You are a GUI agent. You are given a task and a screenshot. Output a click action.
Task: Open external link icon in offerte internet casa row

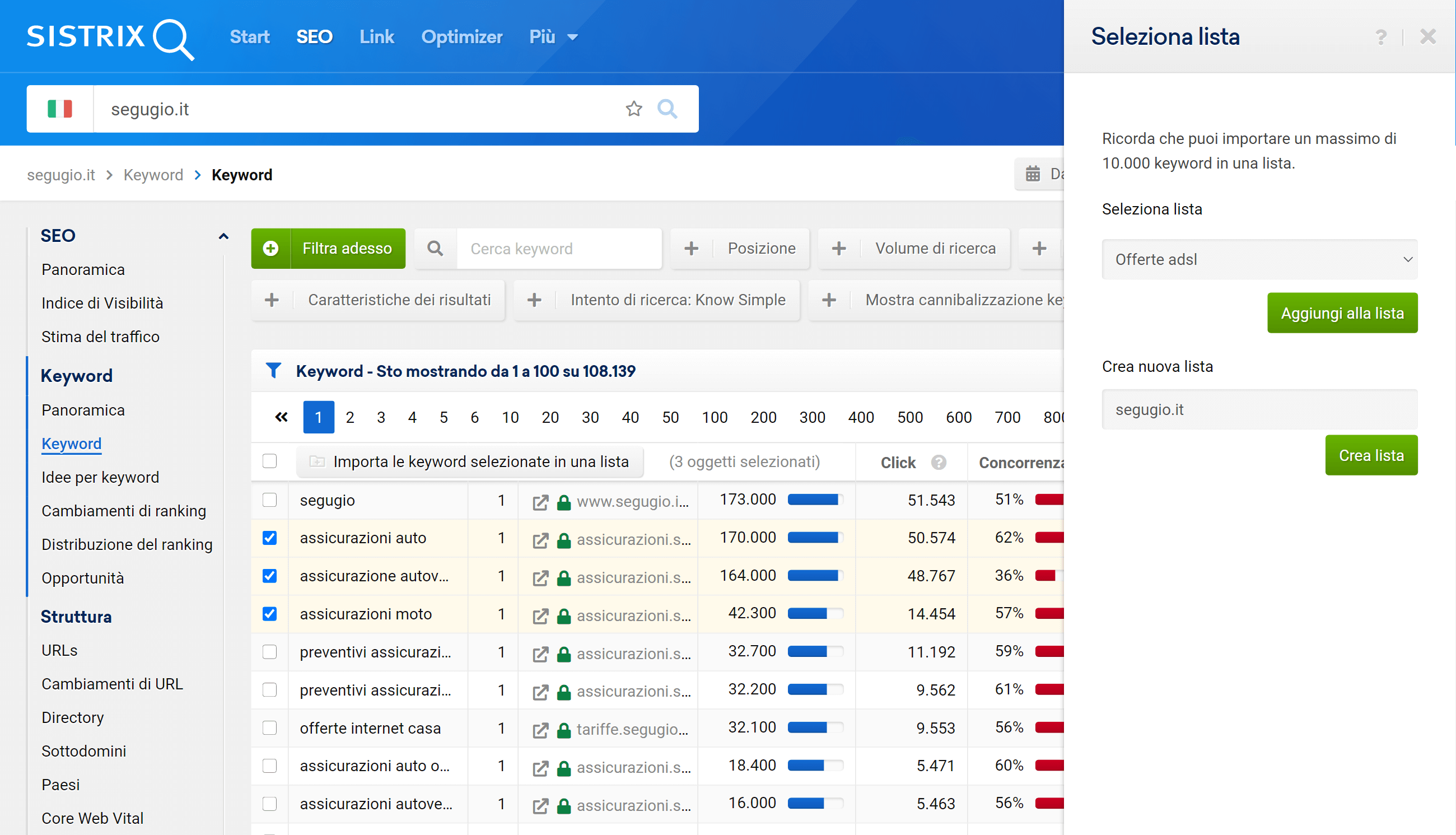[x=540, y=730]
